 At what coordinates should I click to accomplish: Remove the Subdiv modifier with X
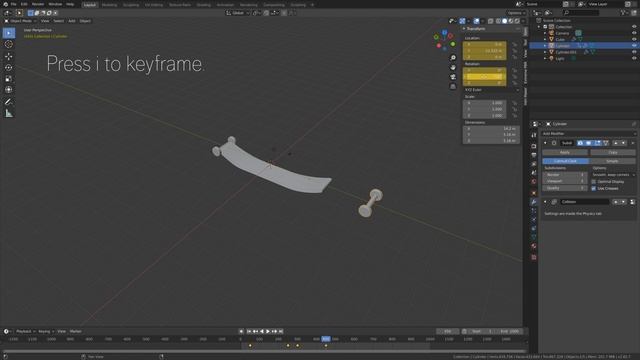(x=633, y=143)
